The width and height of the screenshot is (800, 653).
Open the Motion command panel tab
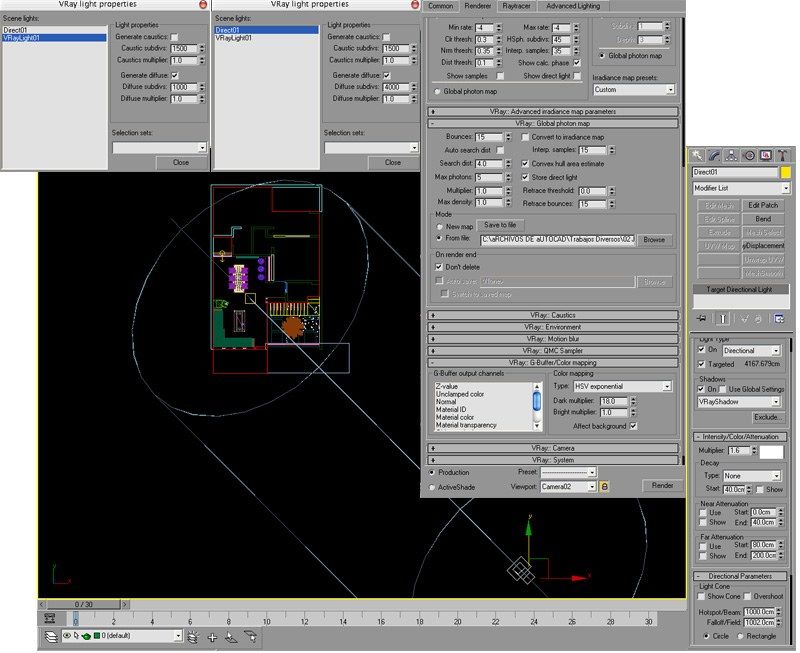[748, 155]
